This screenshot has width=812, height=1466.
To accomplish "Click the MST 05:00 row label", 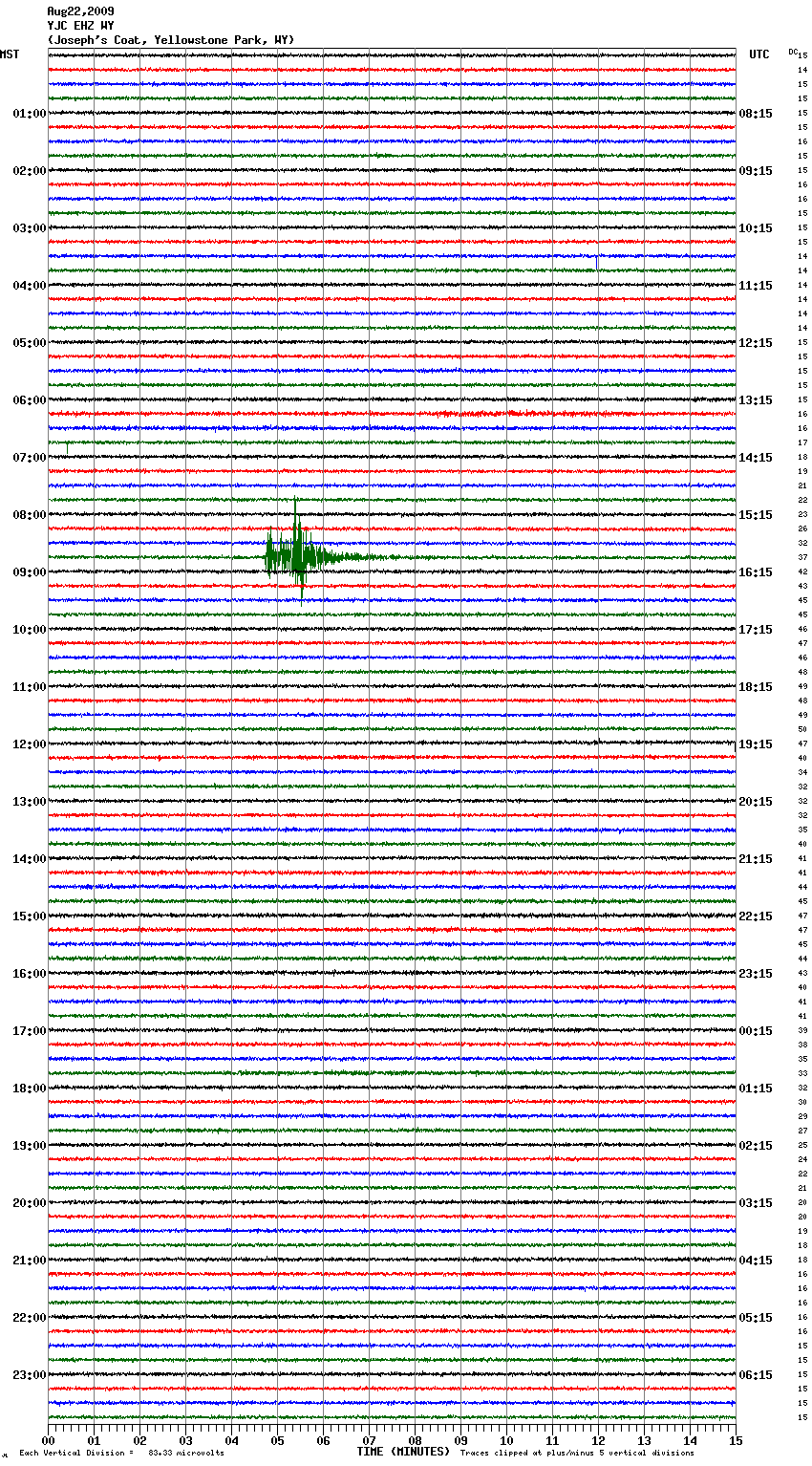I will (x=30, y=343).
